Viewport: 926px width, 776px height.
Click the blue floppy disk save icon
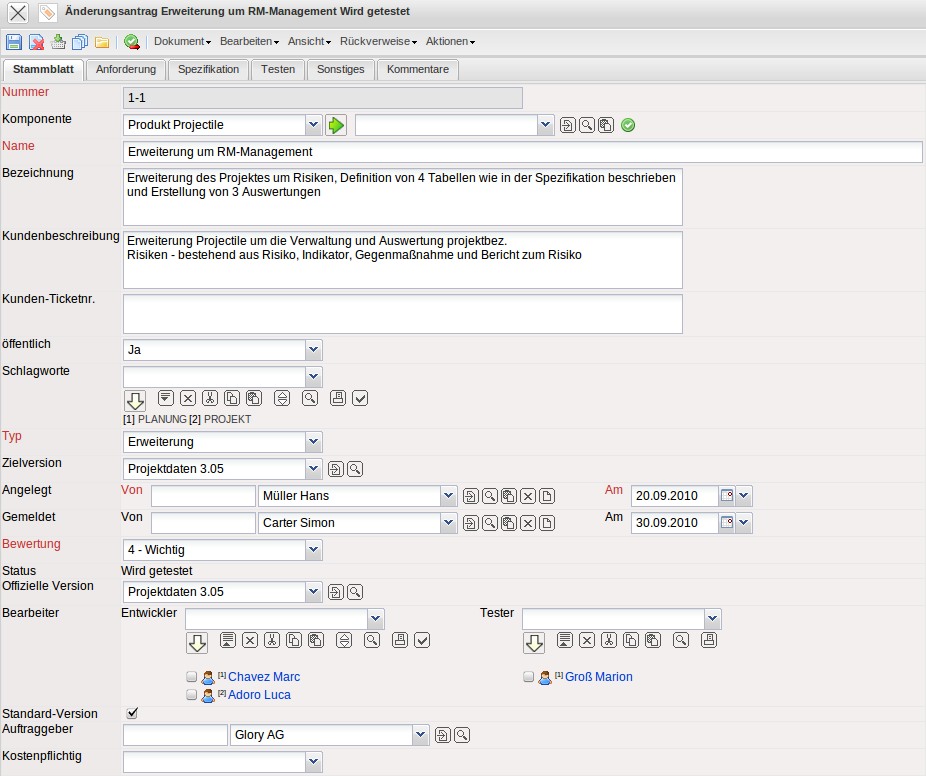14,42
